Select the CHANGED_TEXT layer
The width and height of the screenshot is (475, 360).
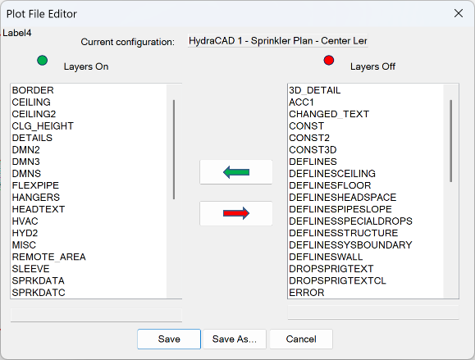[x=366, y=114]
